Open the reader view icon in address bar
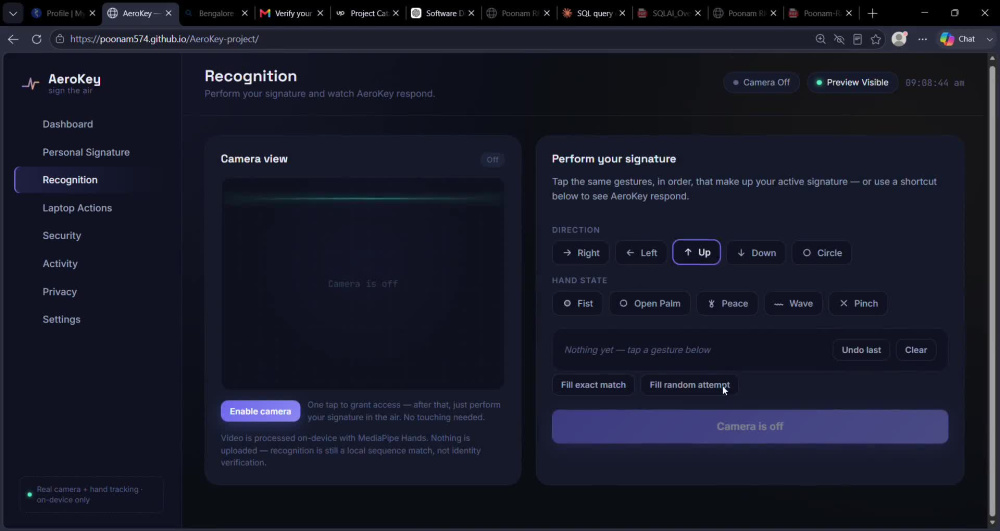 (x=857, y=39)
